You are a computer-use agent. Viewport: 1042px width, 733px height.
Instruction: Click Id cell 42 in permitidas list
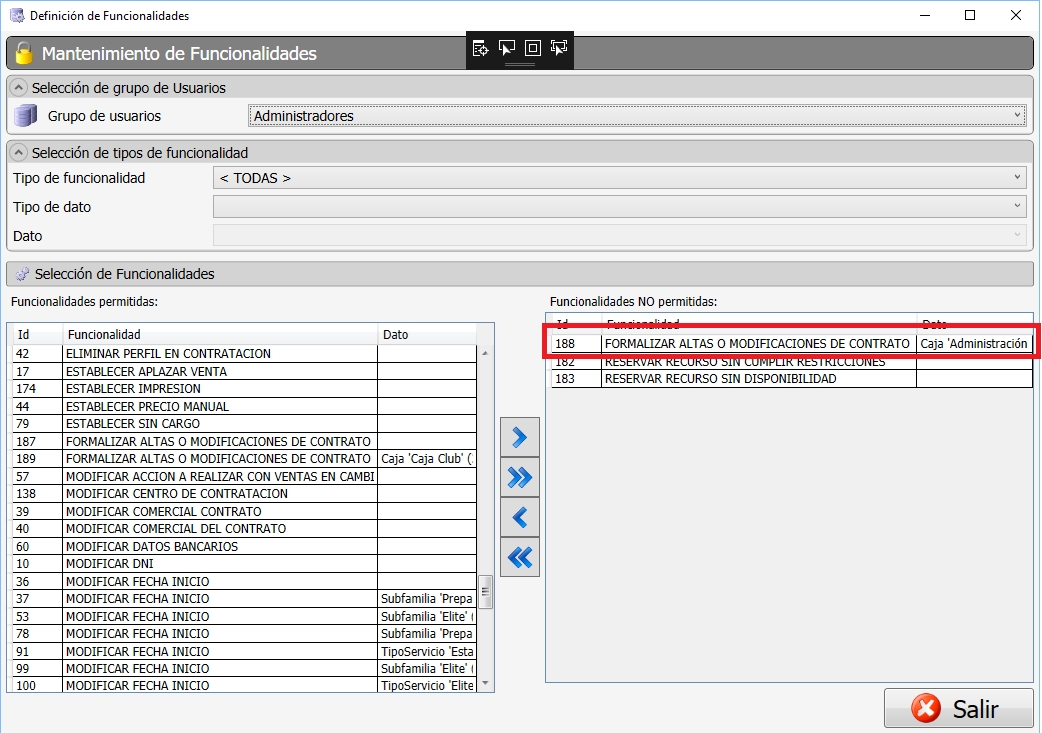(37, 354)
